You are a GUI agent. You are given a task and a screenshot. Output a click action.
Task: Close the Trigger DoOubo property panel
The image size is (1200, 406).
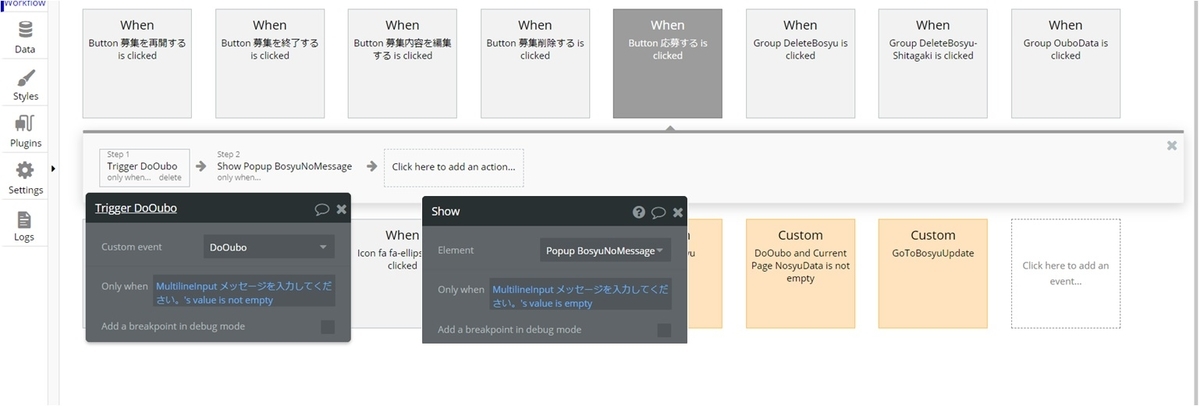[341, 209]
